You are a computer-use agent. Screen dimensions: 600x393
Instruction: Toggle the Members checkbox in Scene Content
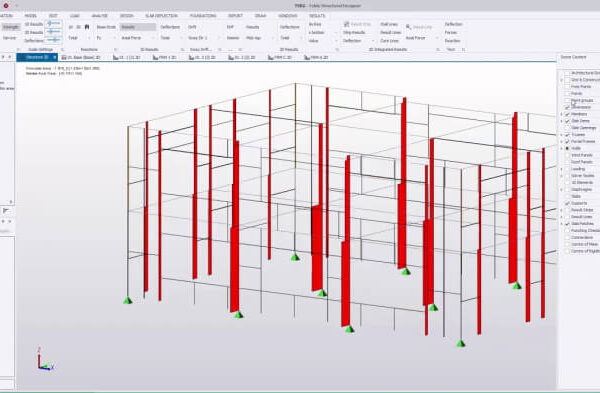(x=567, y=114)
